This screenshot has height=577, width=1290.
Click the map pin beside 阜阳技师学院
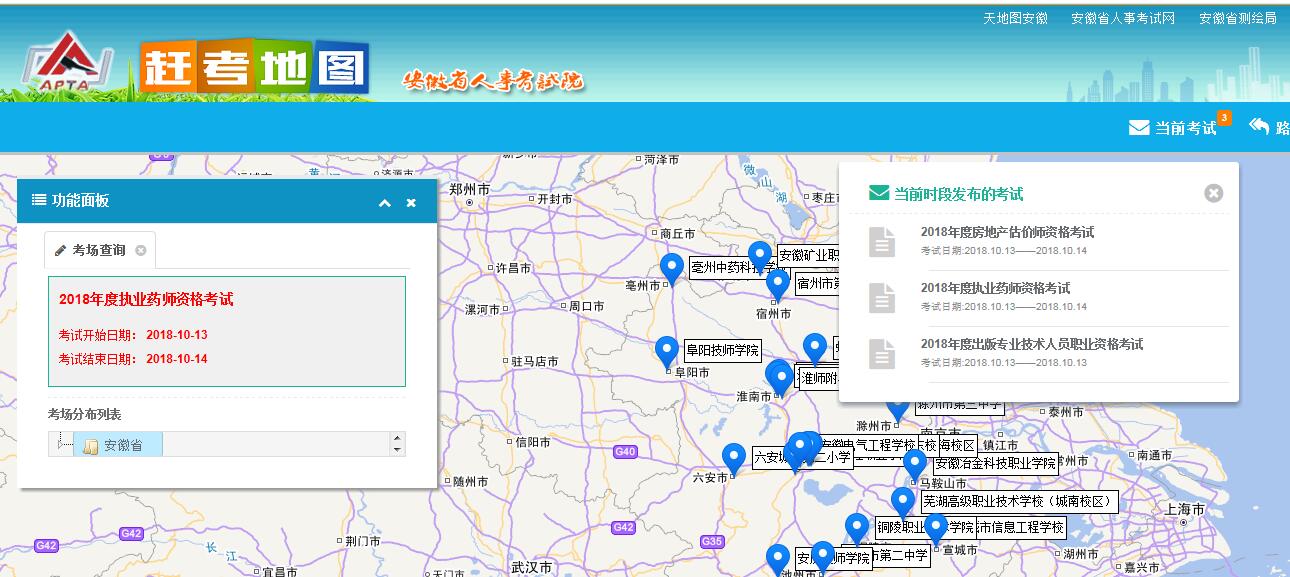point(667,352)
